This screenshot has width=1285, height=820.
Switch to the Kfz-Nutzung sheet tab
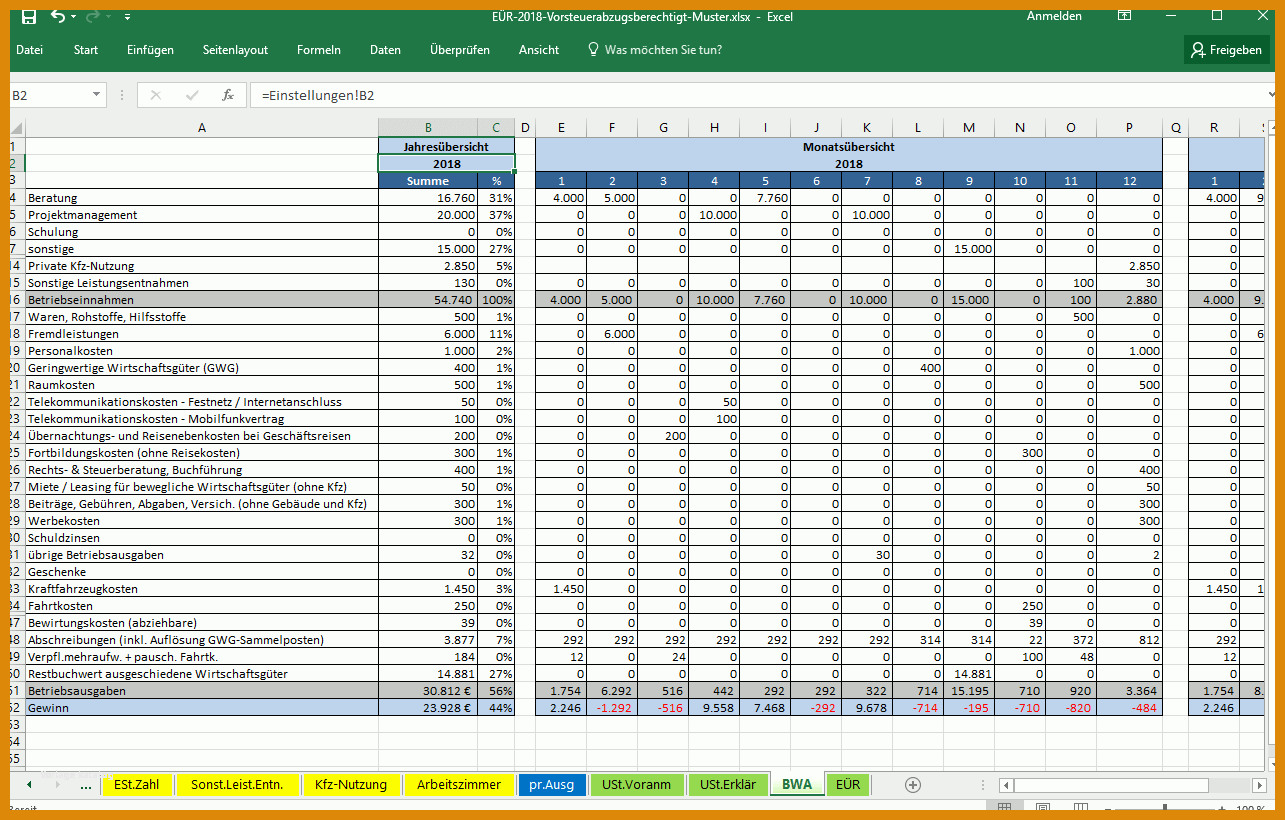(351, 785)
